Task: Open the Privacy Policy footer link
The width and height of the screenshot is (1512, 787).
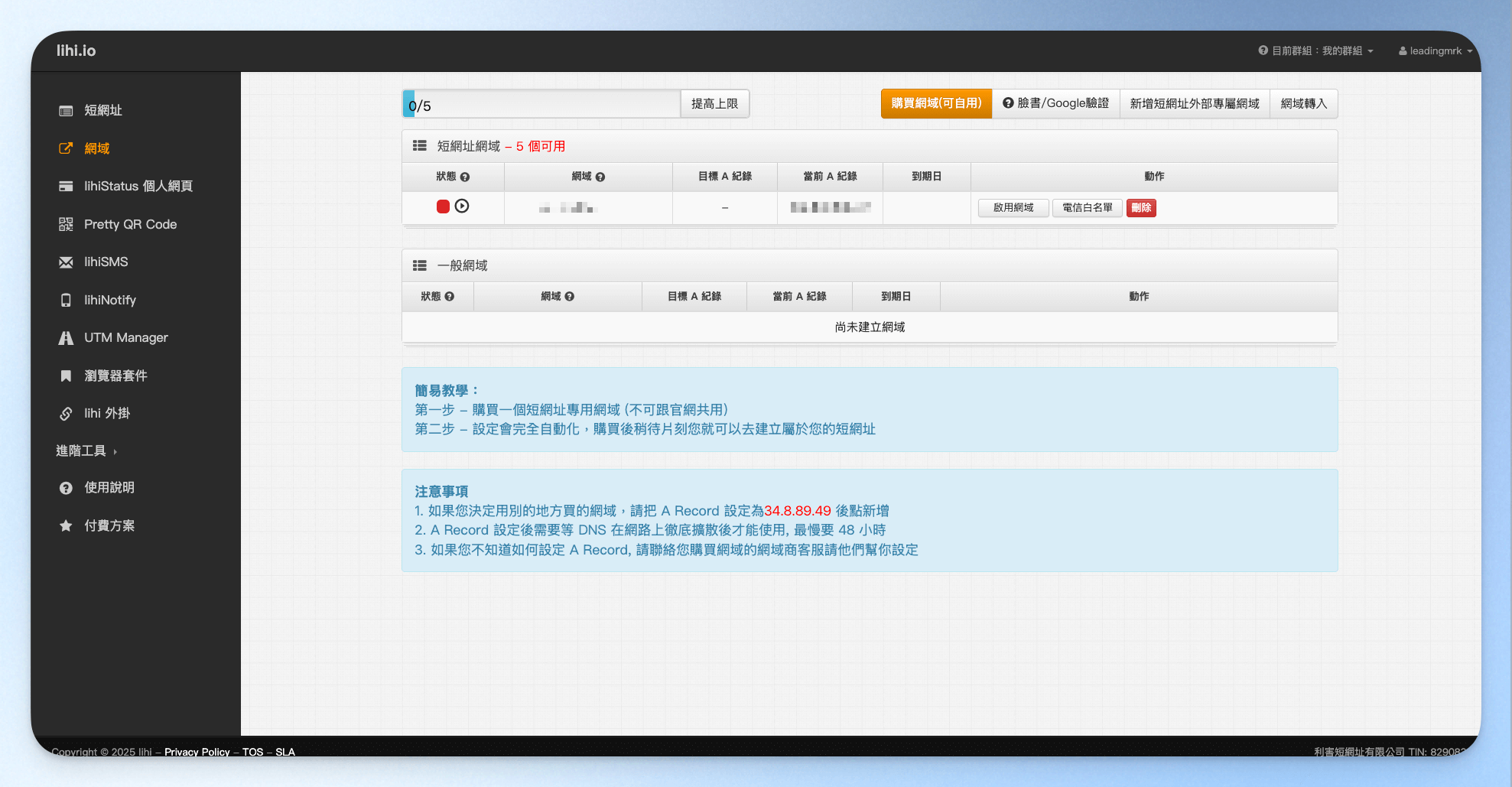Action: [x=197, y=752]
